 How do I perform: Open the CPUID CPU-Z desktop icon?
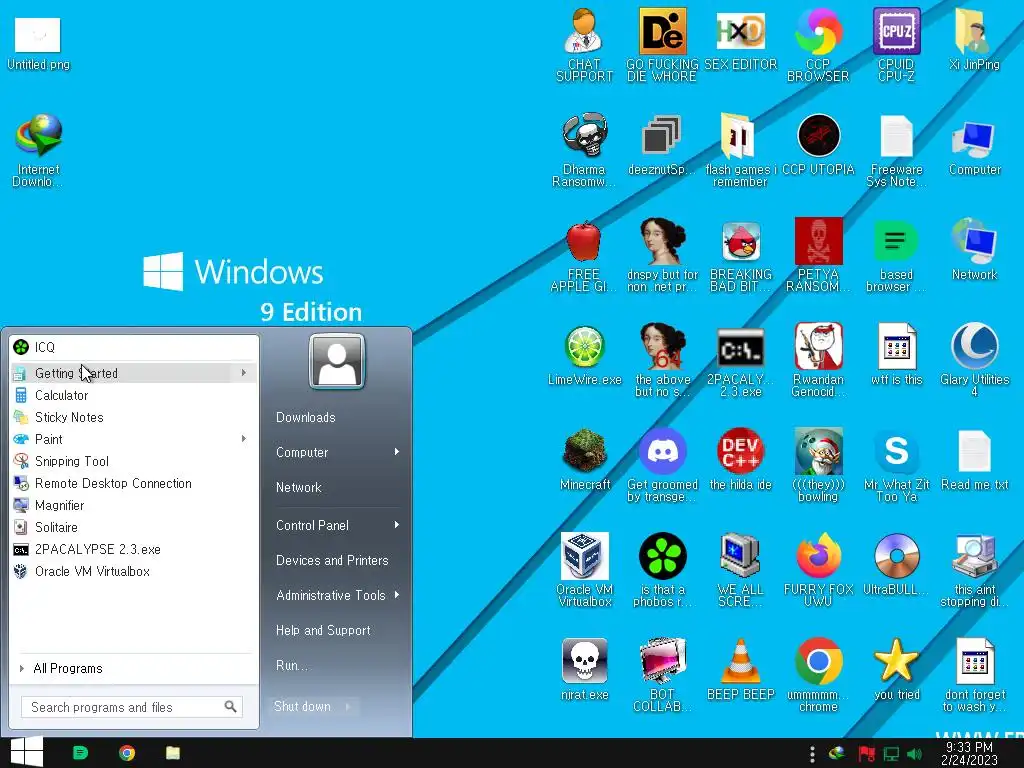pos(896,45)
